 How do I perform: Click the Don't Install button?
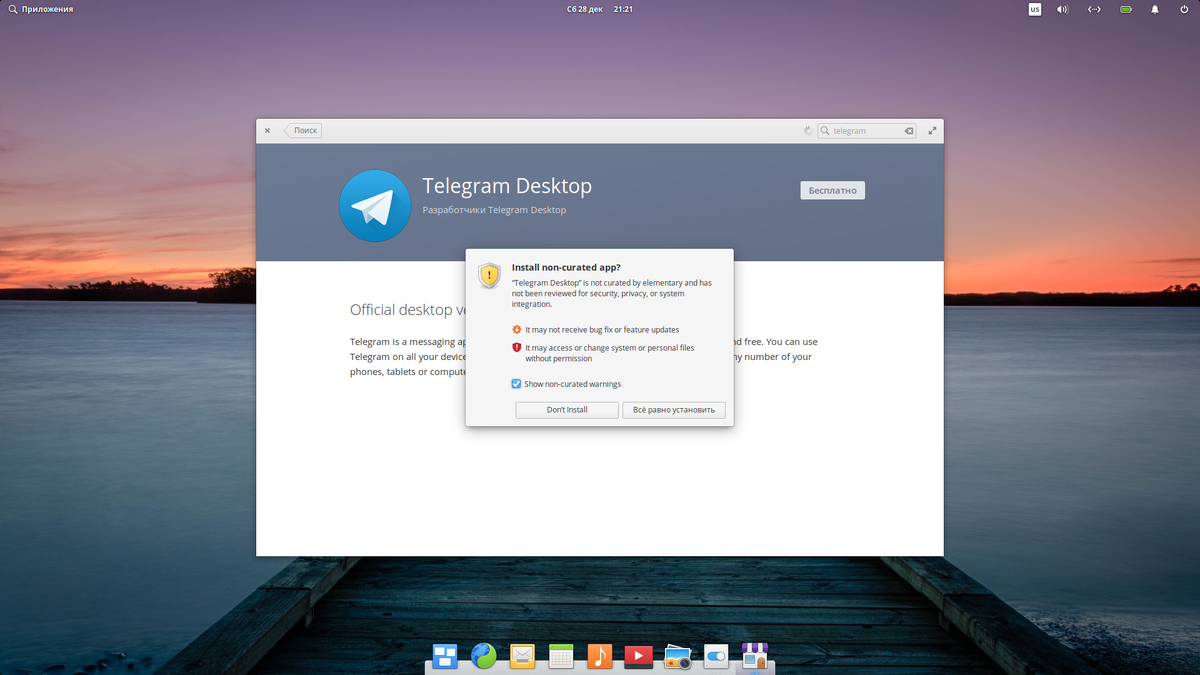click(x=567, y=410)
